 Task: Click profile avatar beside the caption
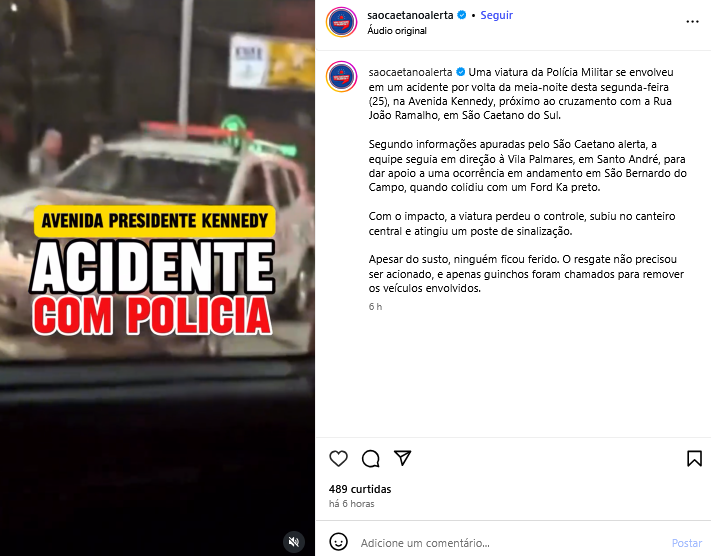pos(342,77)
